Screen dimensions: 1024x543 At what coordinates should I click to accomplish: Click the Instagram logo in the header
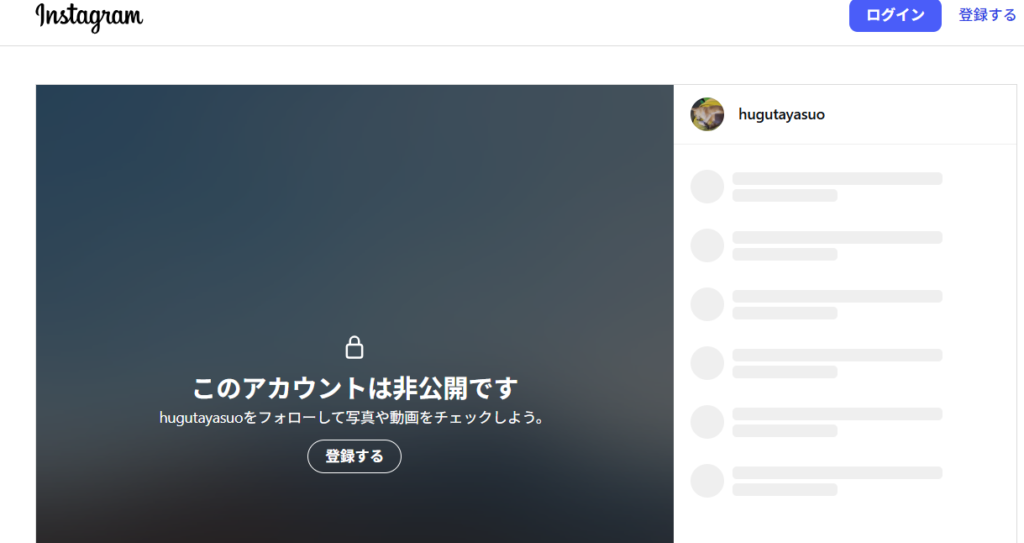(x=89, y=16)
